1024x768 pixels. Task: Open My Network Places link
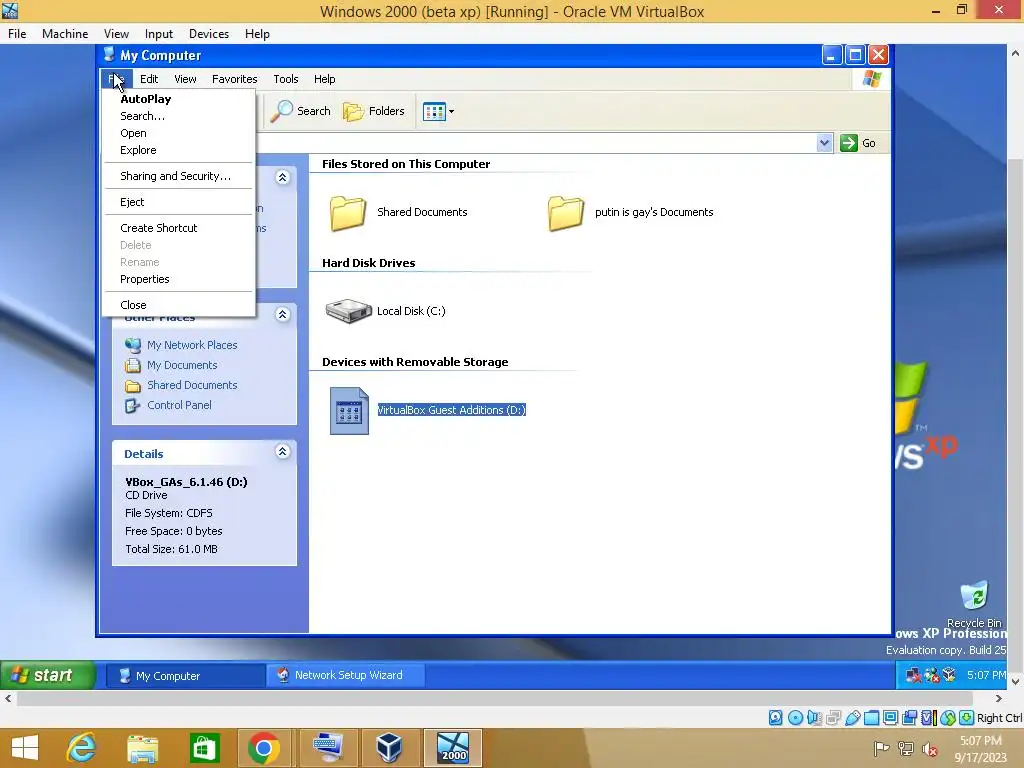click(192, 345)
